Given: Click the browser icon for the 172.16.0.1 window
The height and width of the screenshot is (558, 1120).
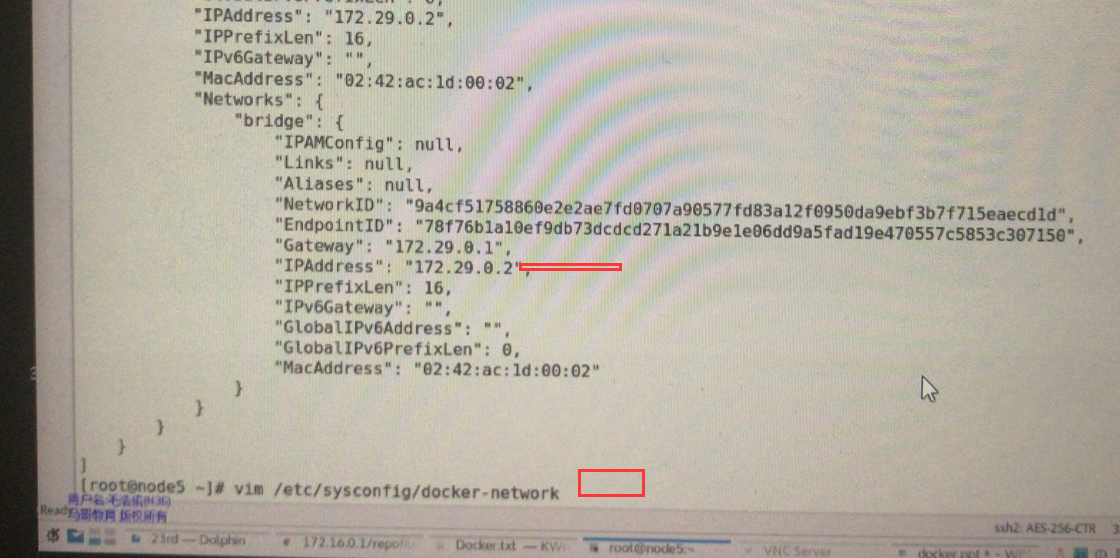Looking at the screenshot, I should pyautogui.click(x=288, y=542).
